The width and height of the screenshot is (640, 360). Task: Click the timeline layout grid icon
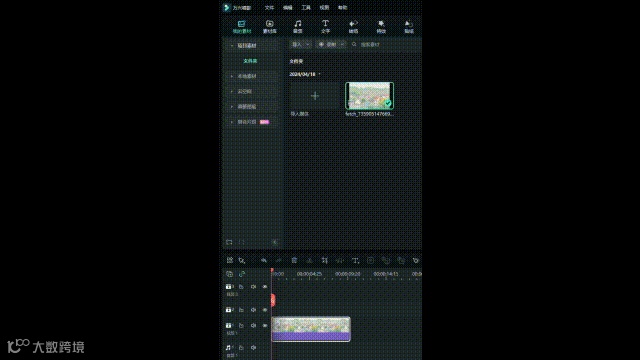pyautogui.click(x=230, y=260)
